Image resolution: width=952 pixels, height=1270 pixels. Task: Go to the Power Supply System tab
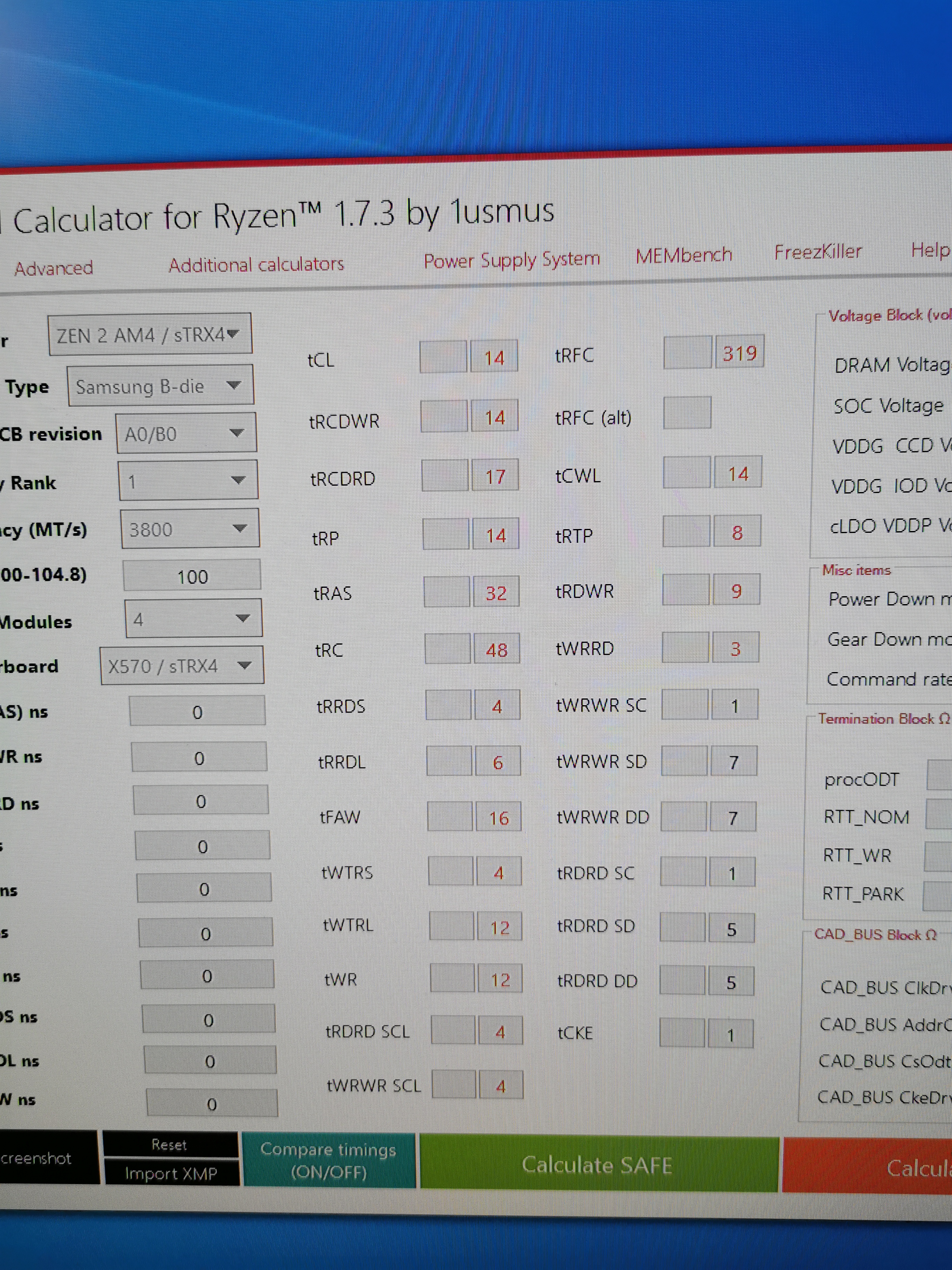tap(511, 260)
